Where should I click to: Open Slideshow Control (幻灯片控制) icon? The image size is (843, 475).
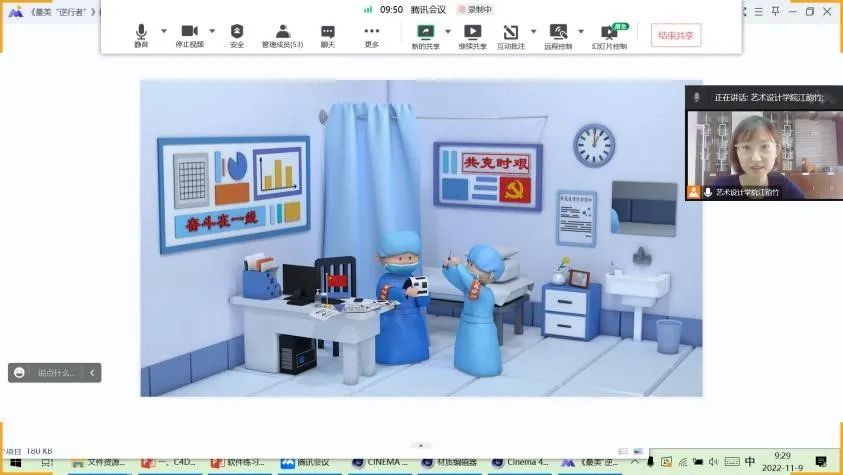608,34
